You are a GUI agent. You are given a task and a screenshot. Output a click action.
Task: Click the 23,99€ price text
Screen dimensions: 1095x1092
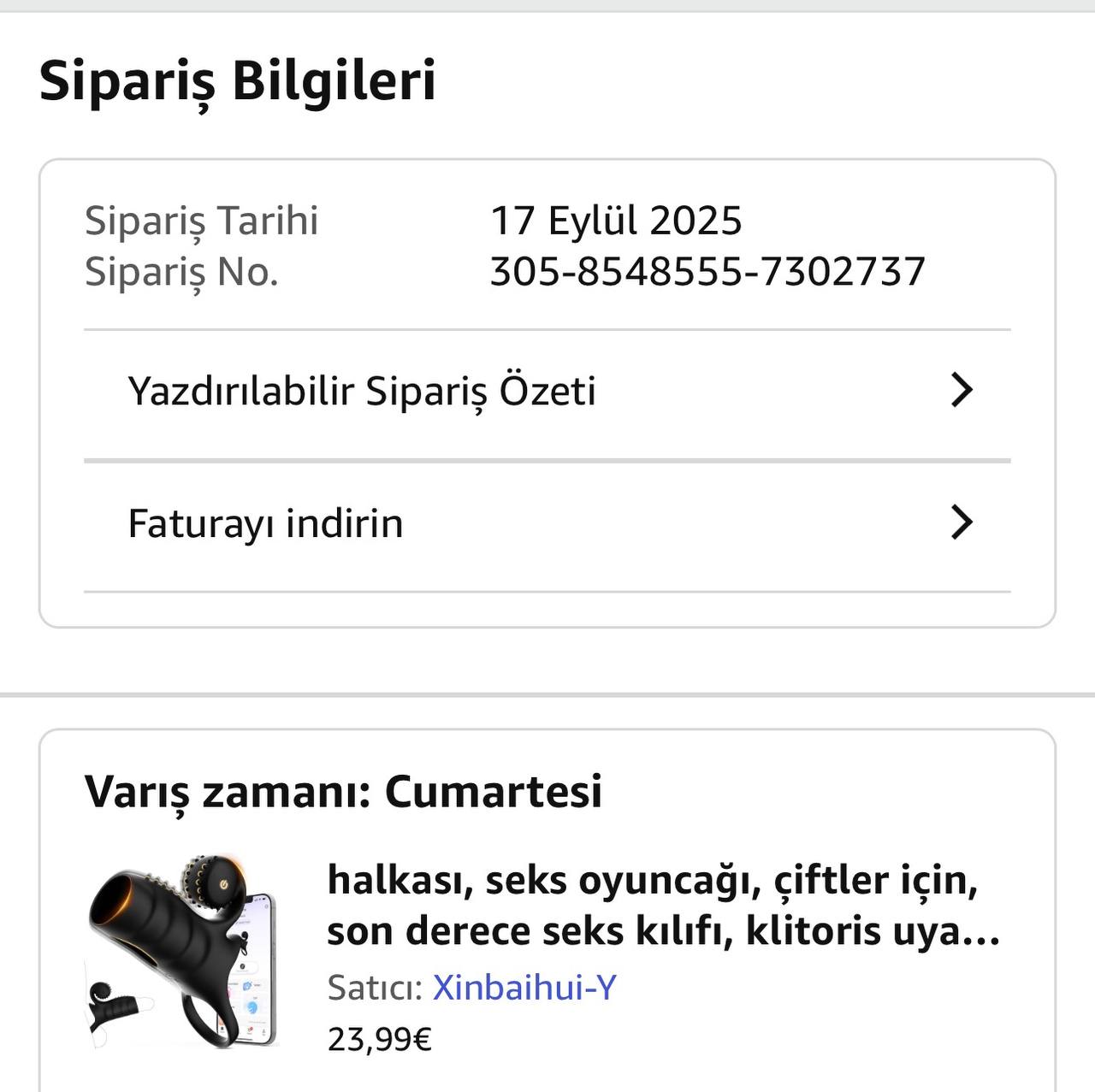click(380, 1039)
